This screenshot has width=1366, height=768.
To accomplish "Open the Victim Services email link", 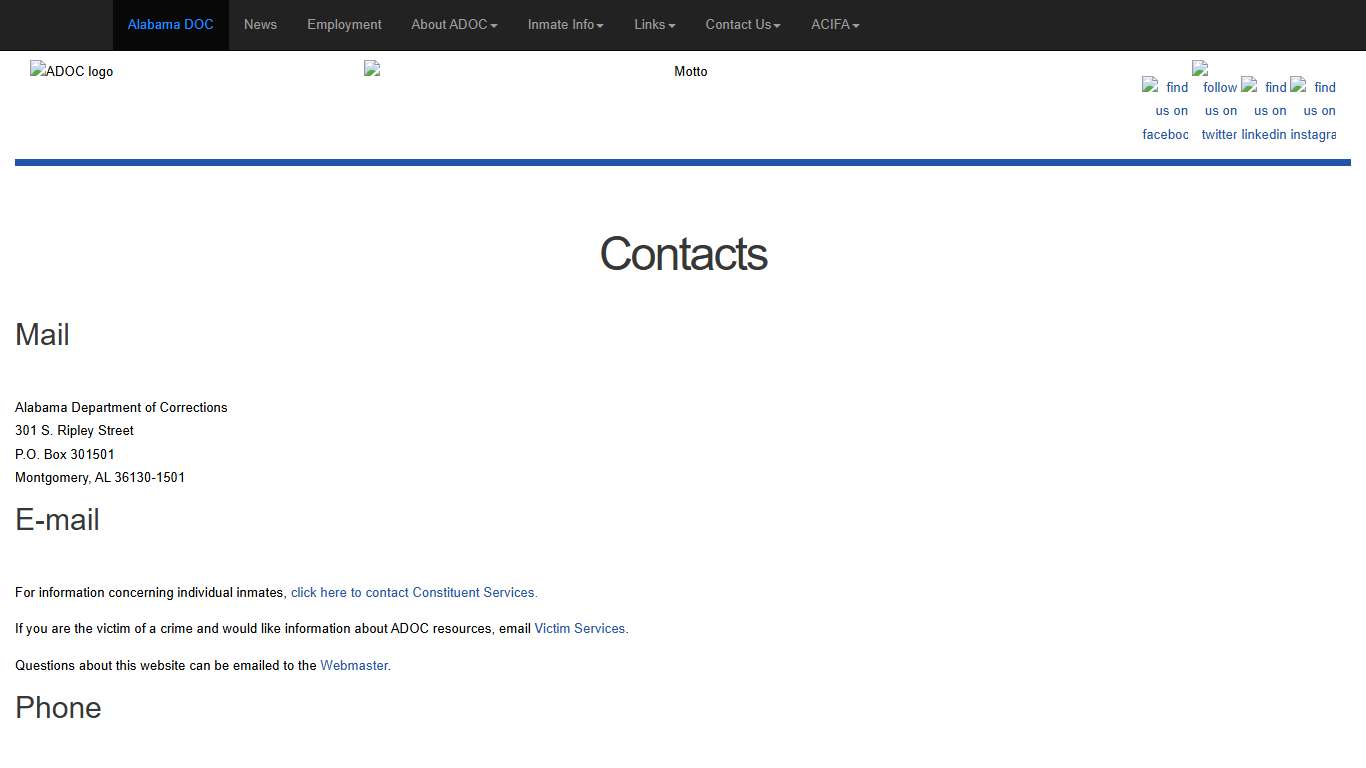I will click(580, 628).
